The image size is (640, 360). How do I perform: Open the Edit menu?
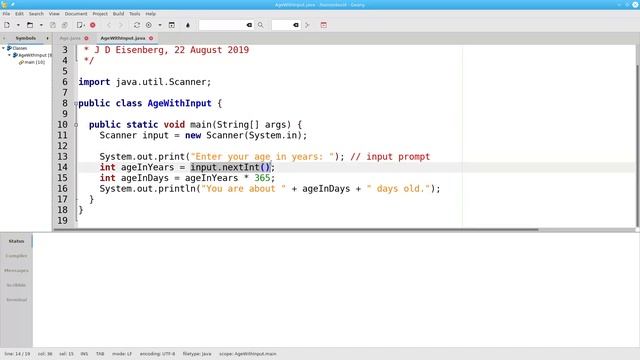pyautogui.click(x=19, y=13)
